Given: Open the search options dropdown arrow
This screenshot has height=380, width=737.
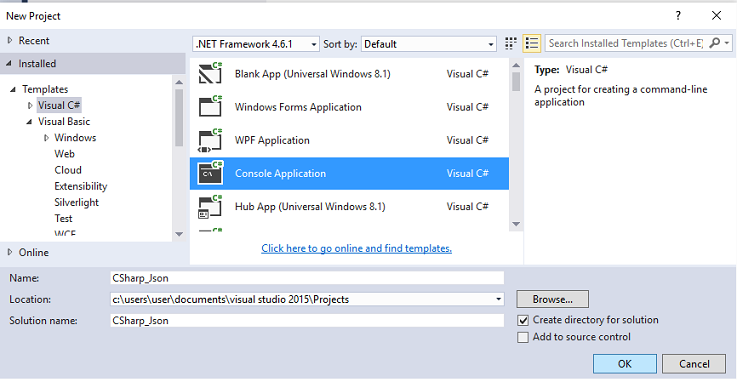Looking at the screenshot, I should coord(727,43).
